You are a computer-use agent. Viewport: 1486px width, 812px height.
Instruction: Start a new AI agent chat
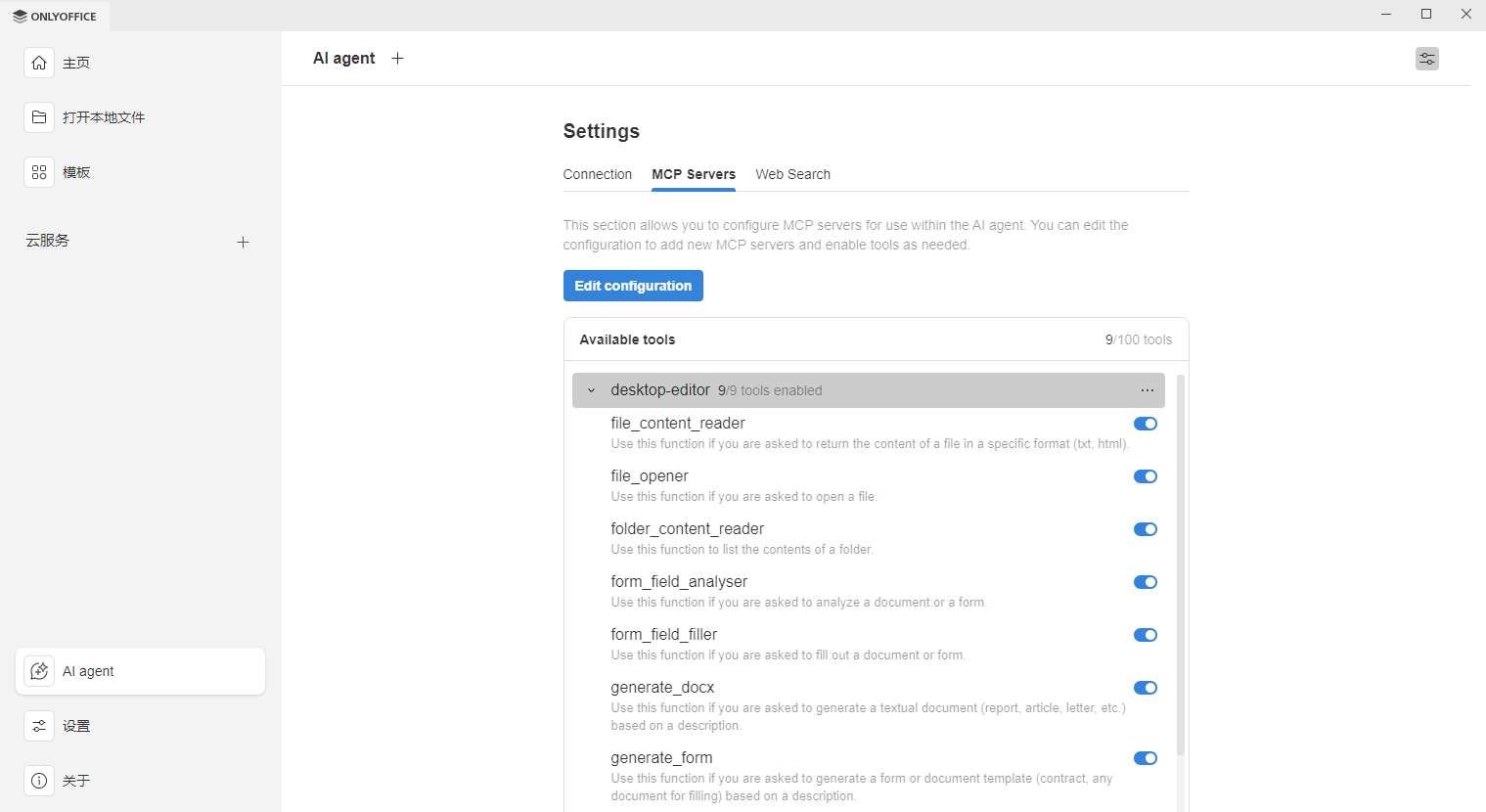click(x=397, y=59)
